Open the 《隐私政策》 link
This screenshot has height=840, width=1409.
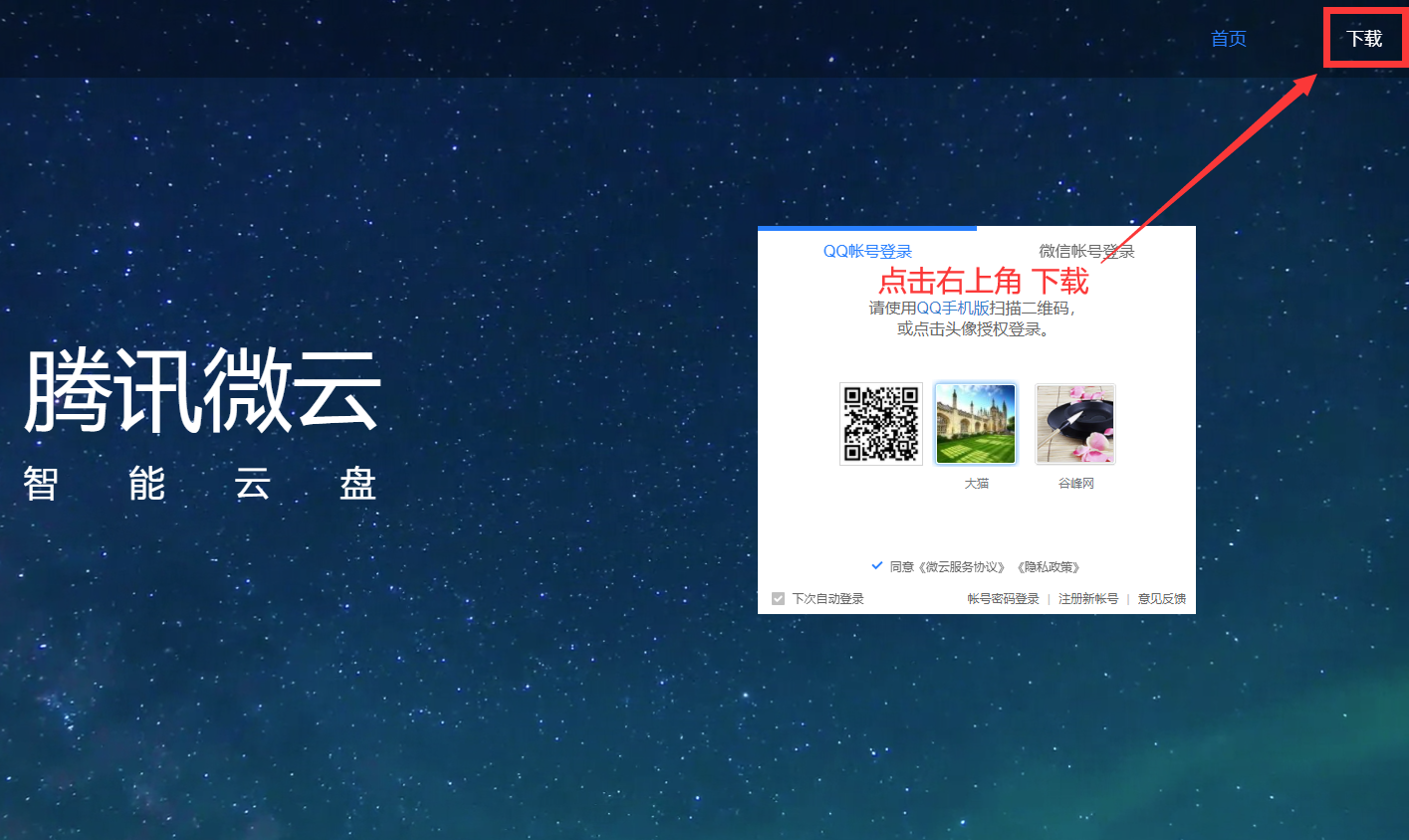tap(1049, 566)
